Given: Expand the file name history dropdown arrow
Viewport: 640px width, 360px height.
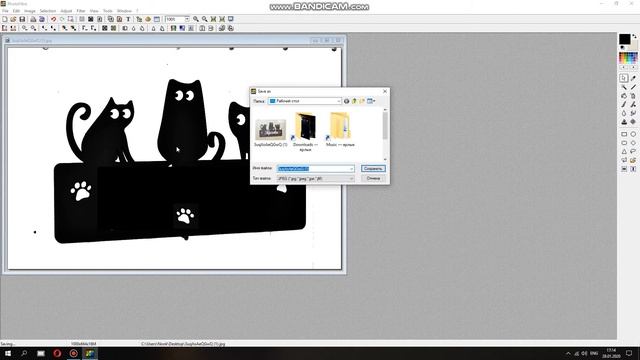Looking at the screenshot, I should [x=351, y=169].
